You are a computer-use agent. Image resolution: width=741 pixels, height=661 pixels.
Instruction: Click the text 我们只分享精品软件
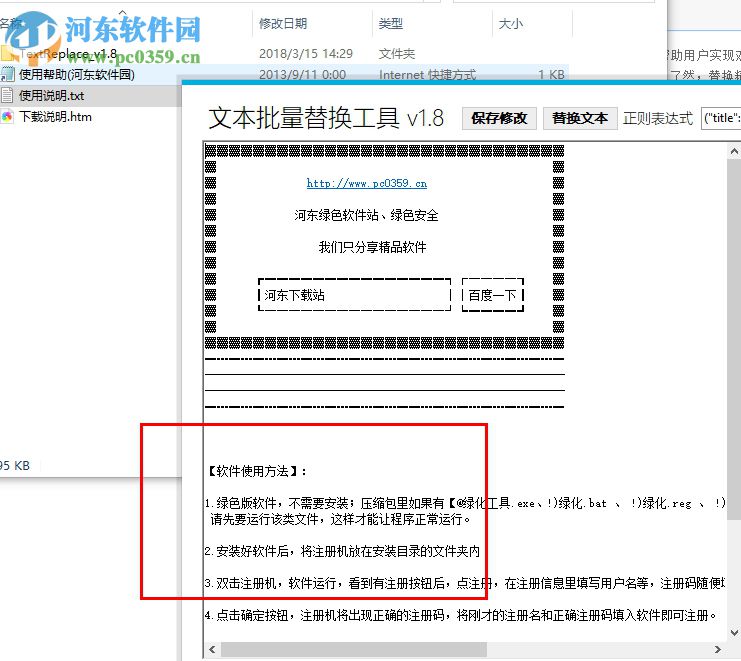(372, 247)
